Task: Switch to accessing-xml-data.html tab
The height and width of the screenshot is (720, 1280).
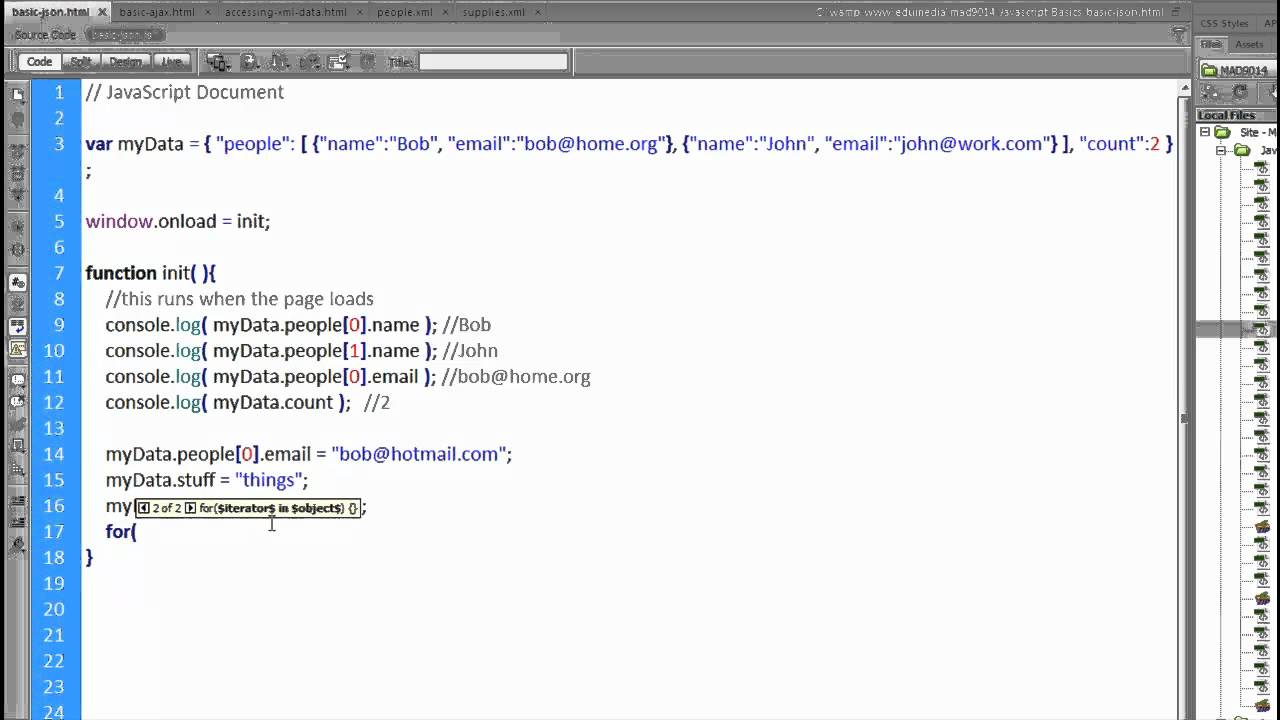Action: click(x=286, y=12)
